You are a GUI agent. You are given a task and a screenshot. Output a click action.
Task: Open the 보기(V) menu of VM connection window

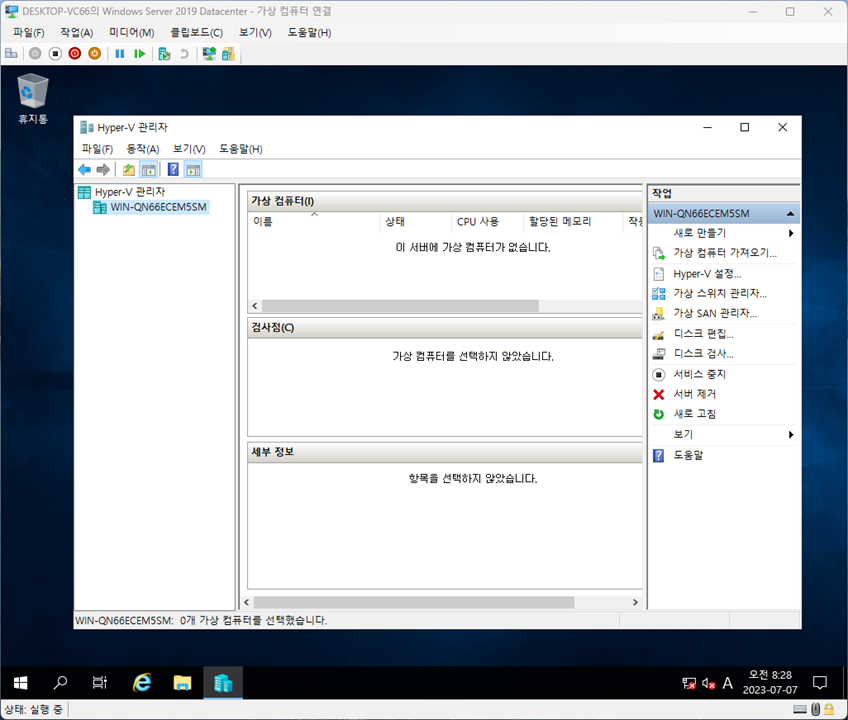pyautogui.click(x=255, y=32)
